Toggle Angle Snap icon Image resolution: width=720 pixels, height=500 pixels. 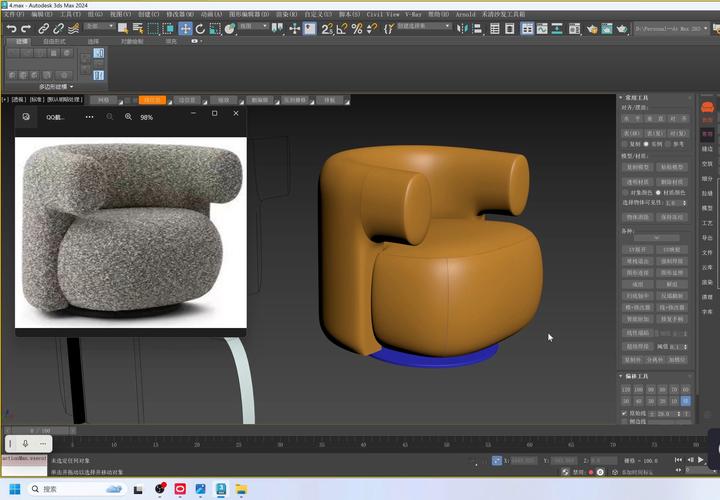tap(342, 29)
